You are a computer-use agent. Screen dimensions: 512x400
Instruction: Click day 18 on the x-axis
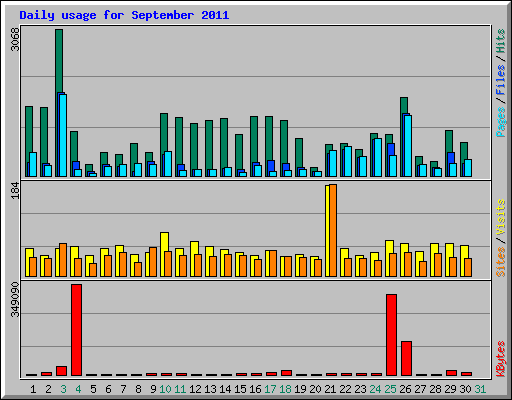[x=285, y=389]
